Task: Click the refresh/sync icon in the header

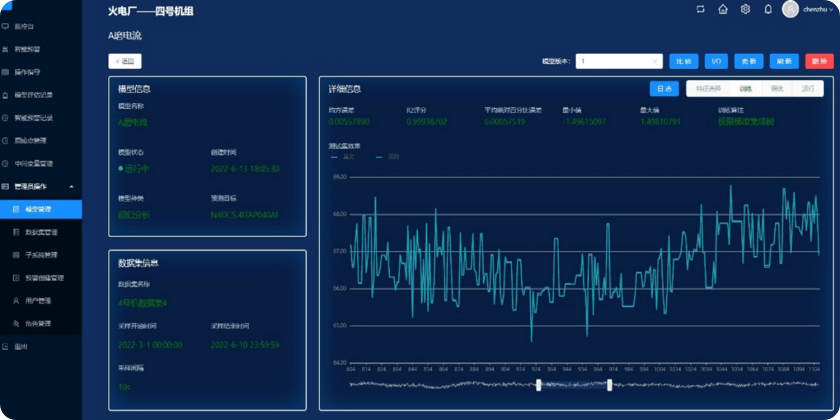Action: [x=700, y=9]
